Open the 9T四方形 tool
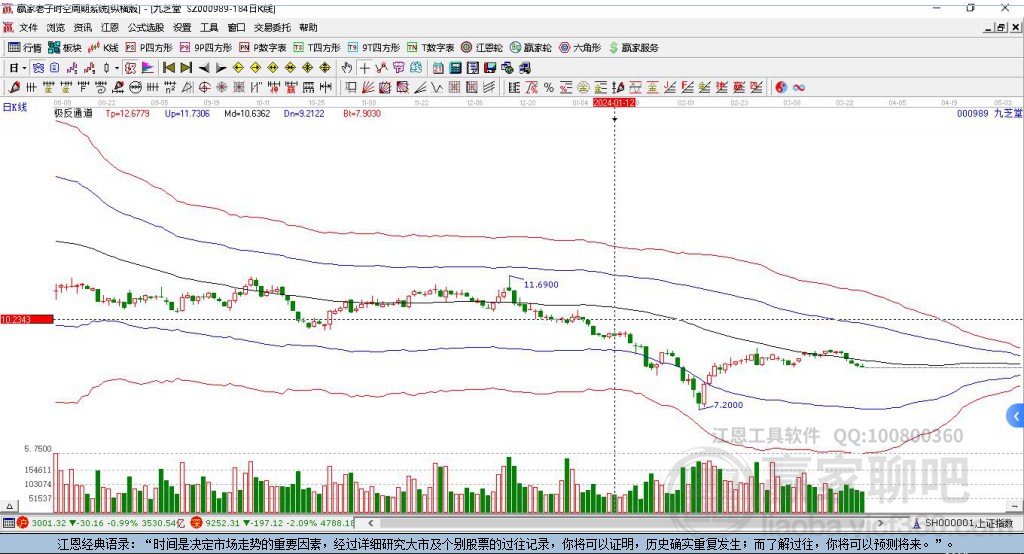 (x=374, y=48)
